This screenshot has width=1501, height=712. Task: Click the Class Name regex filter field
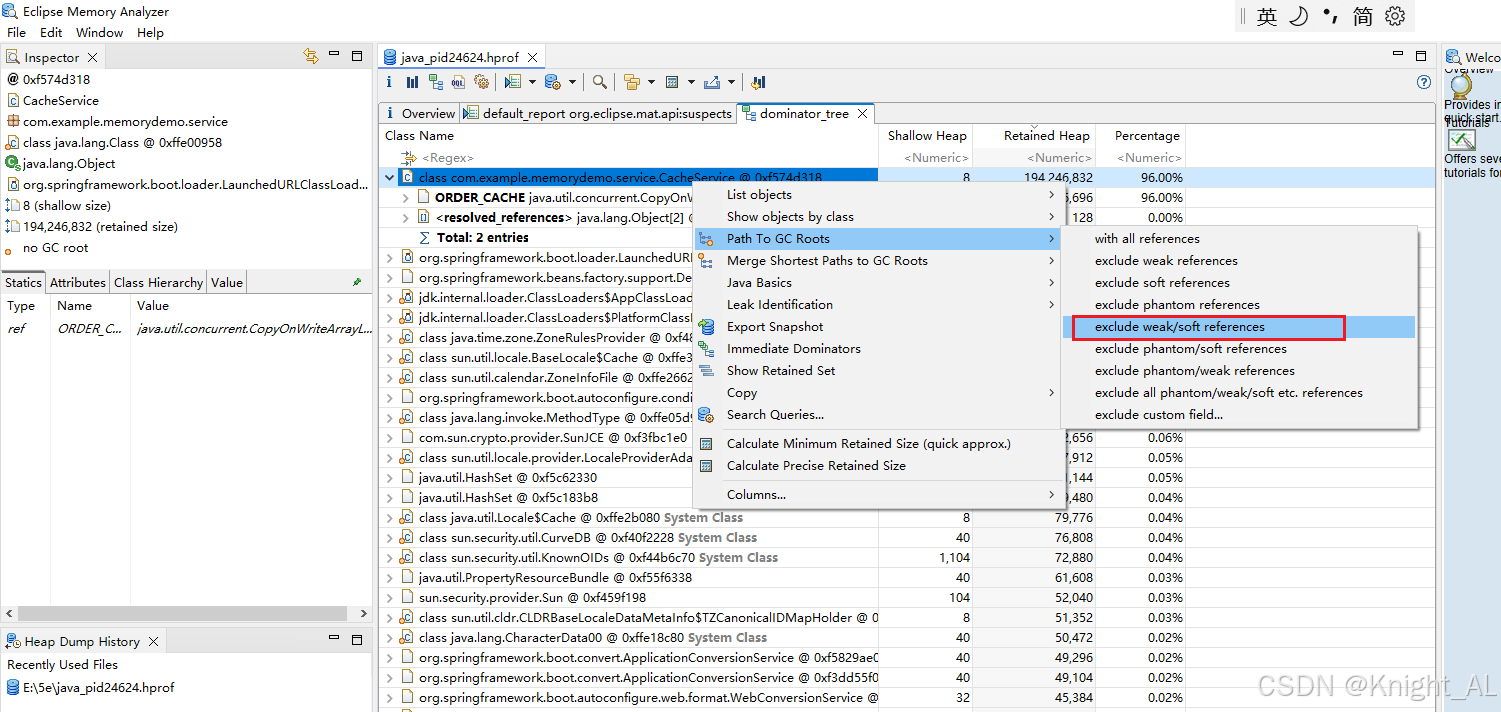click(x=630, y=158)
